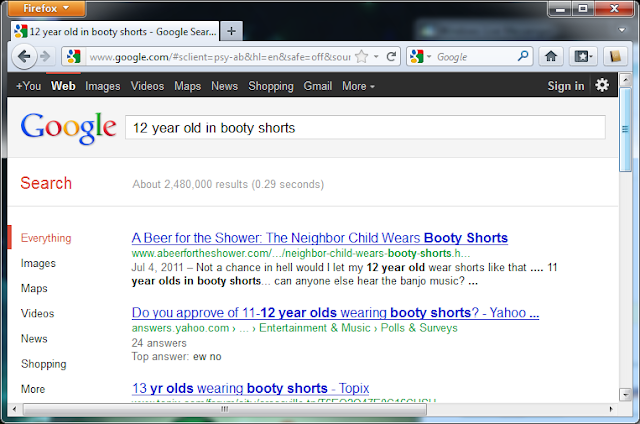Screen dimensions: 640x424
Task: Click the Polls & Surveys breadcrumb
Action: pos(419,328)
